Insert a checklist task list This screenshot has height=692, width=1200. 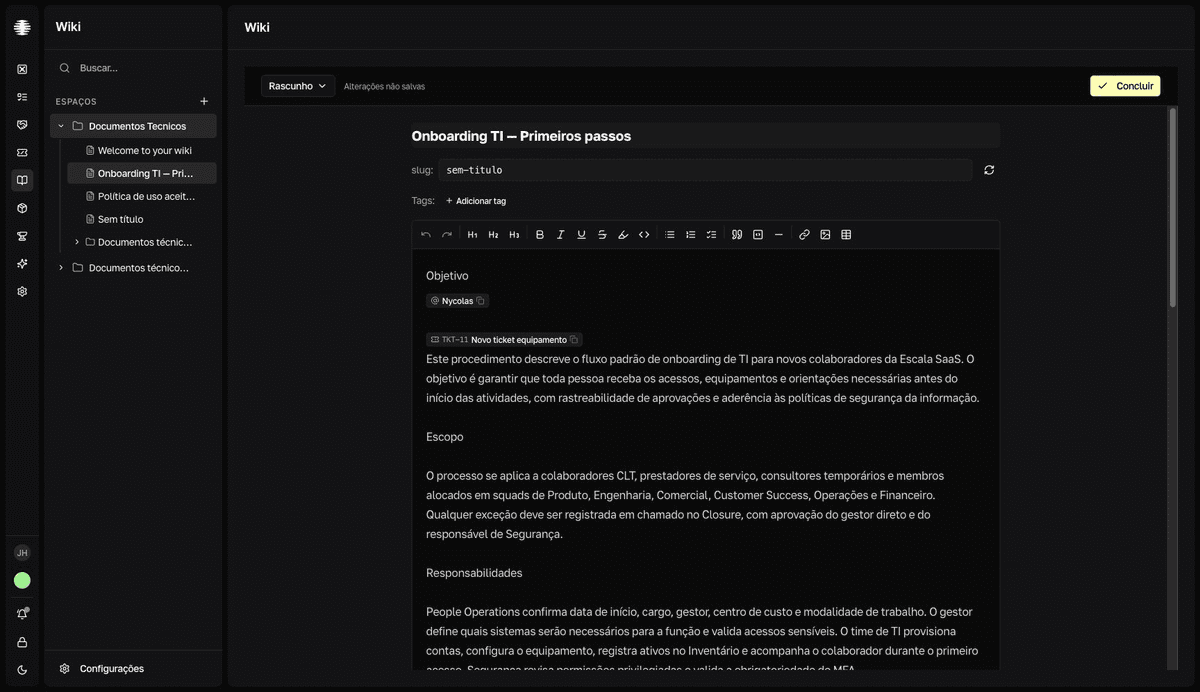click(711, 235)
